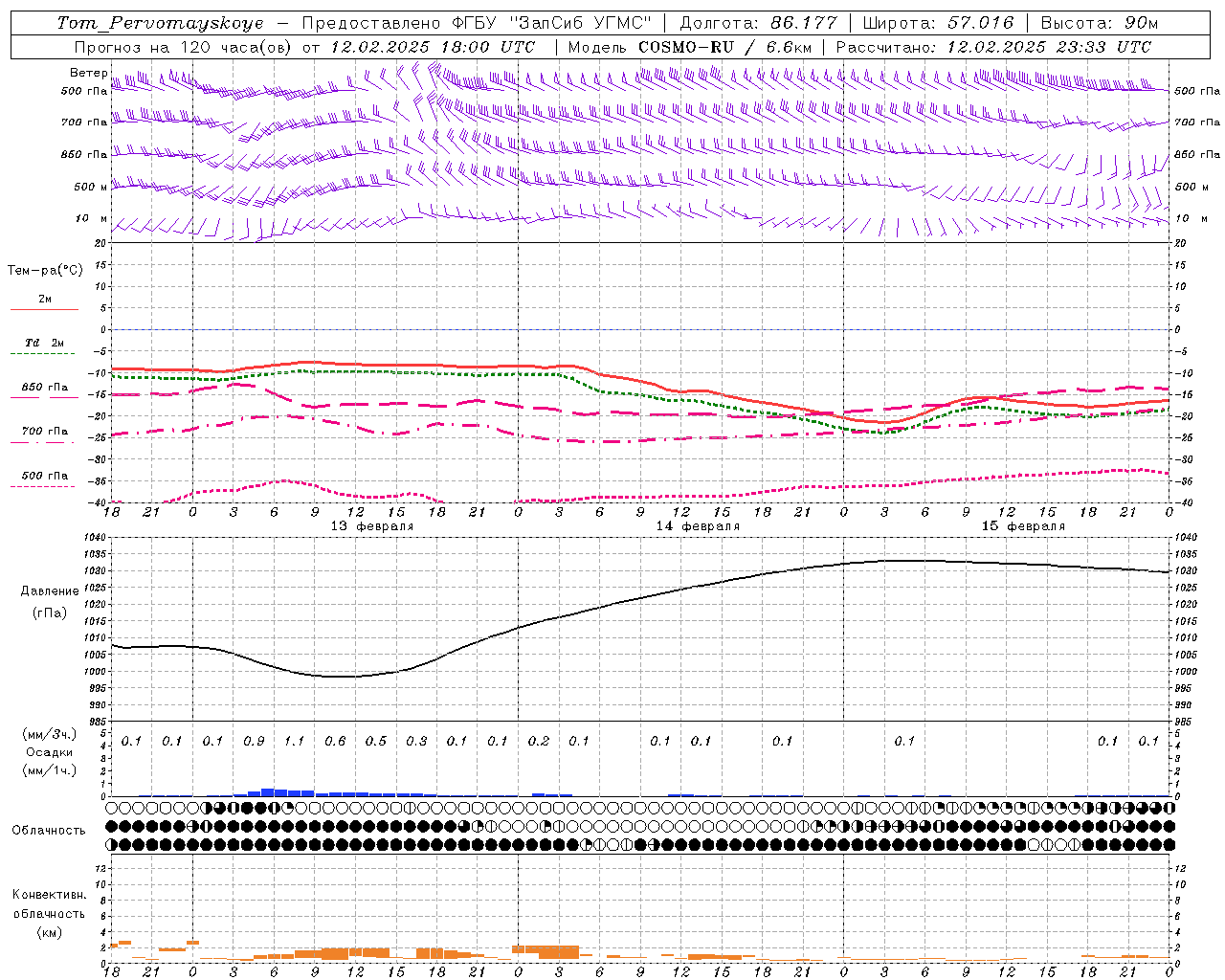Image resolution: width=1225 pixels, height=980 pixels.
Task: Click the 0.3 precipitation value
Action: 416,742
